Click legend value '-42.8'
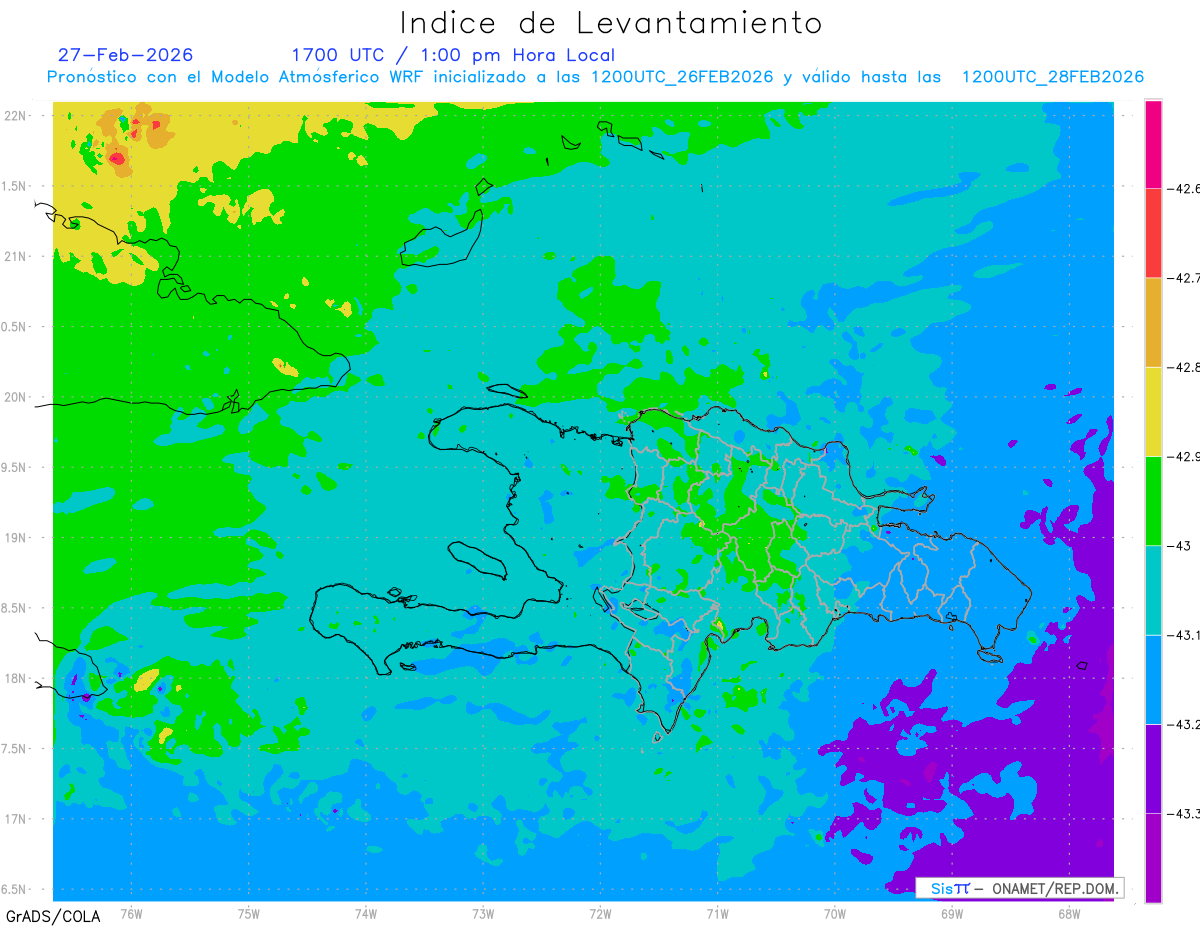Image resolution: width=1200 pixels, height=927 pixels. tap(1184, 367)
